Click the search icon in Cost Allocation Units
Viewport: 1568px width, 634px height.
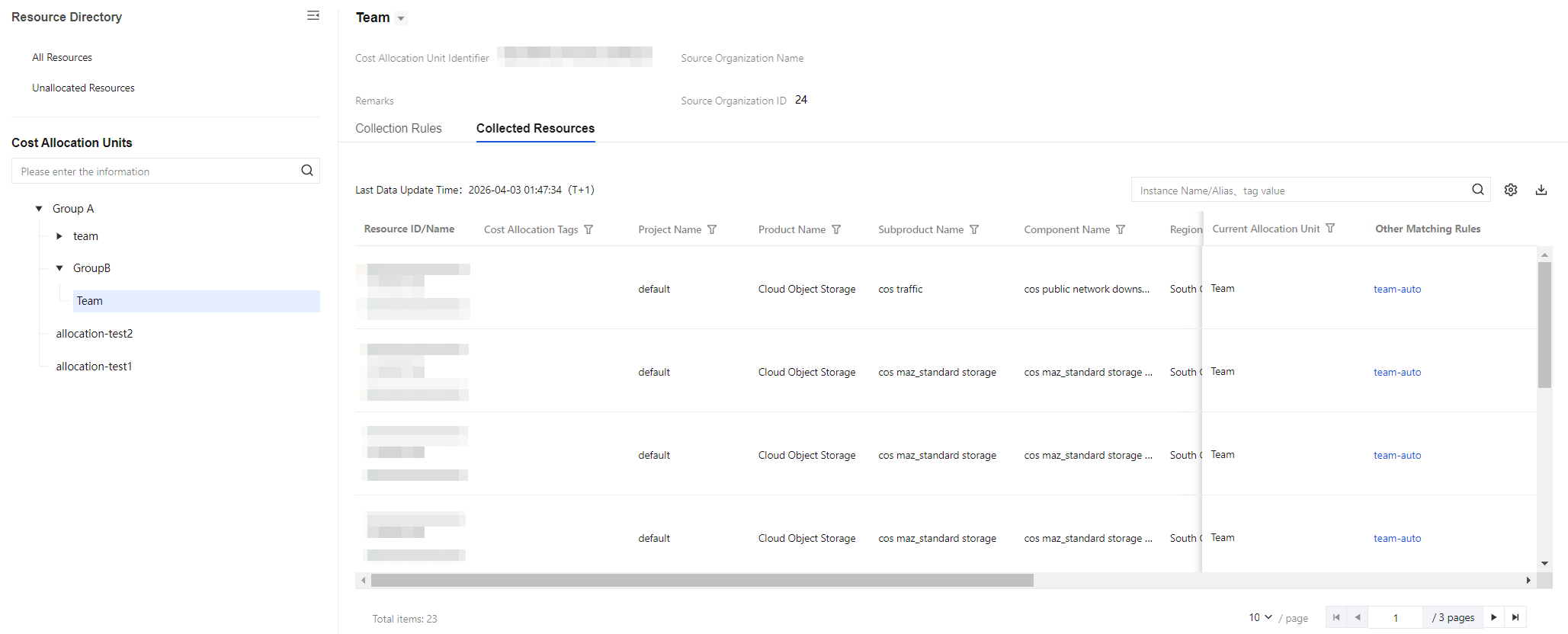pyautogui.click(x=306, y=171)
